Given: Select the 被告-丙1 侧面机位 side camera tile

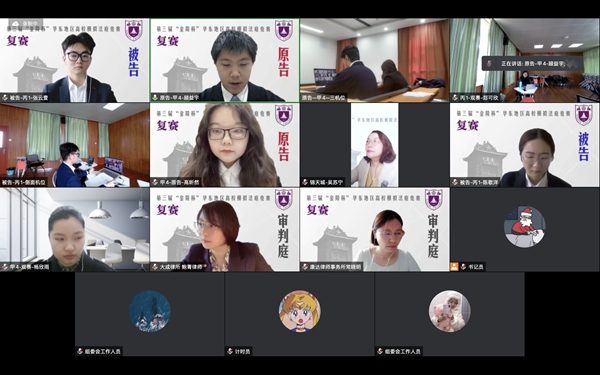Looking at the screenshot, I should tap(75, 145).
